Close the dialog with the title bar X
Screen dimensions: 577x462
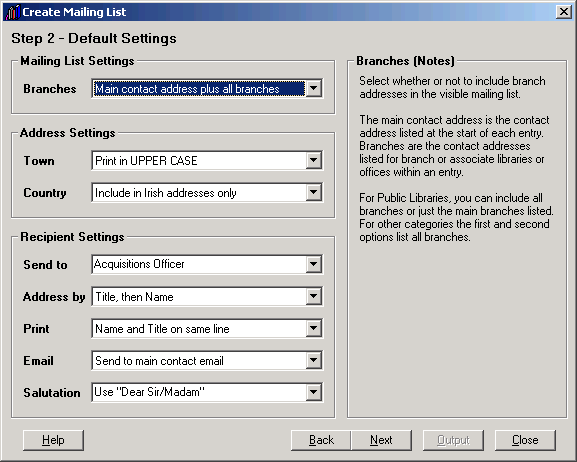pos(564,12)
